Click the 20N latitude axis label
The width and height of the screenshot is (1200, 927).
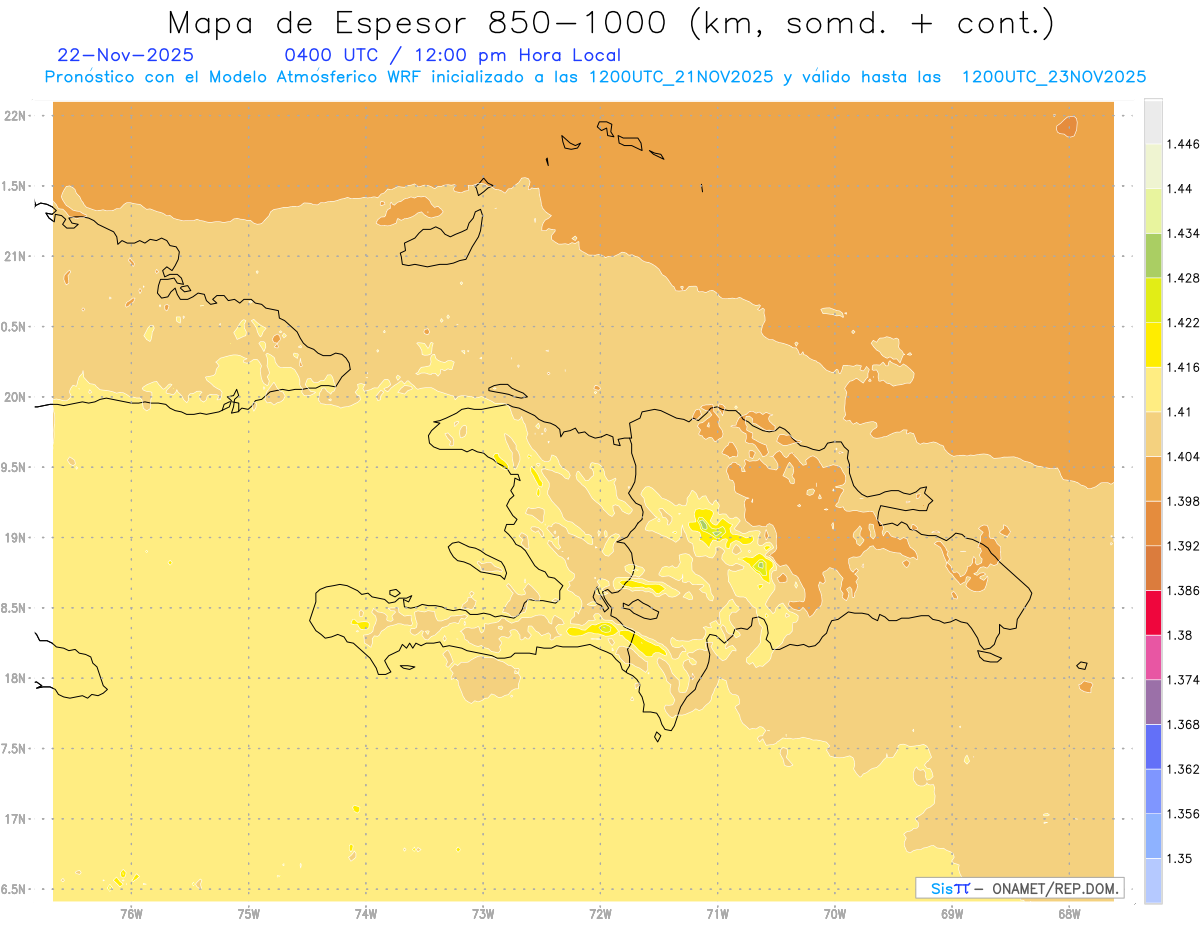tap(14, 397)
